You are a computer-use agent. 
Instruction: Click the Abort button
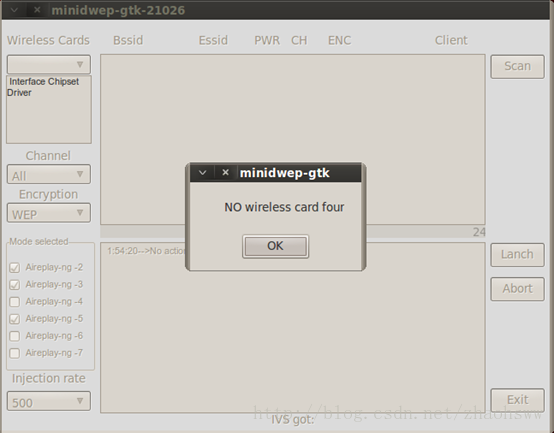[517, 289]
